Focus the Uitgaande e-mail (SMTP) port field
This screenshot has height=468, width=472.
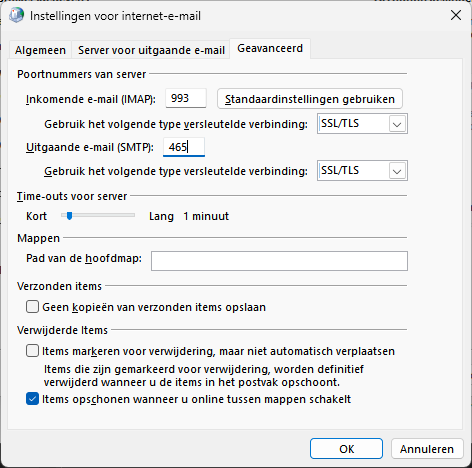(184, 147)
